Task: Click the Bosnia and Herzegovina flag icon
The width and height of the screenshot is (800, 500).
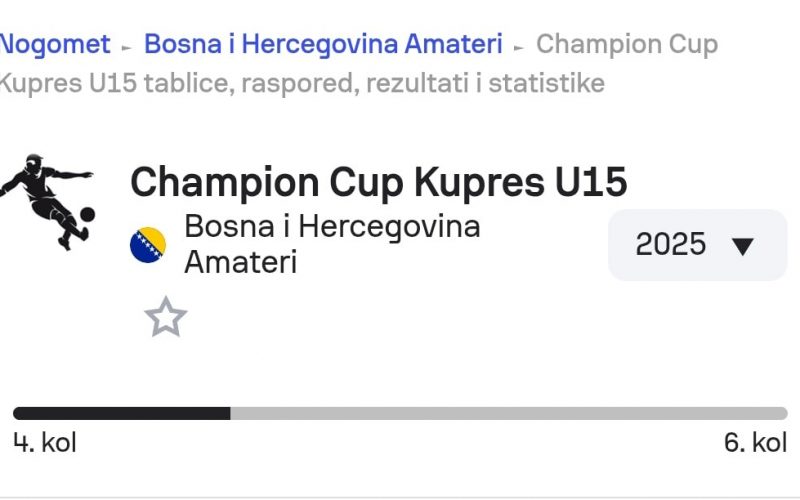Action: pyautogui.click(x=148, y=245)
